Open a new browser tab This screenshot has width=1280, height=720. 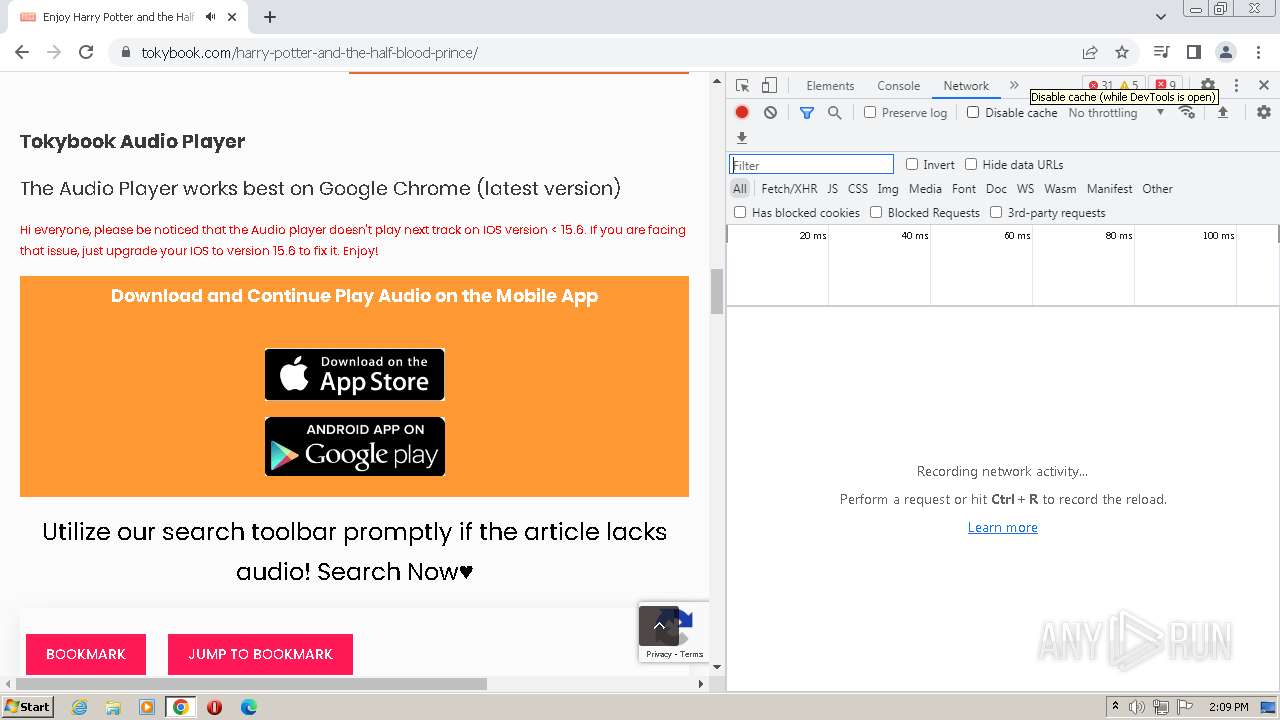pyautogui.click(x=270, y=17)
